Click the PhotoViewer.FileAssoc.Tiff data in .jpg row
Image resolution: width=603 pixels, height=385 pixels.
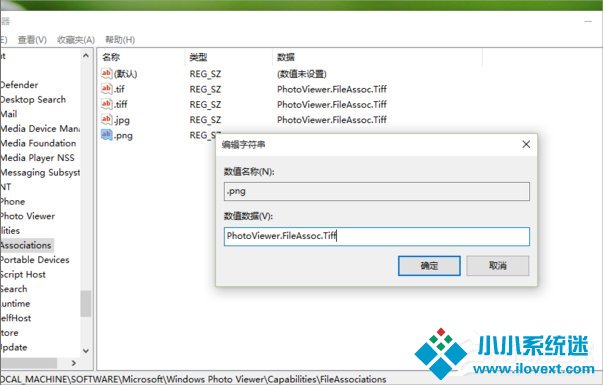[x=332, y=120]
